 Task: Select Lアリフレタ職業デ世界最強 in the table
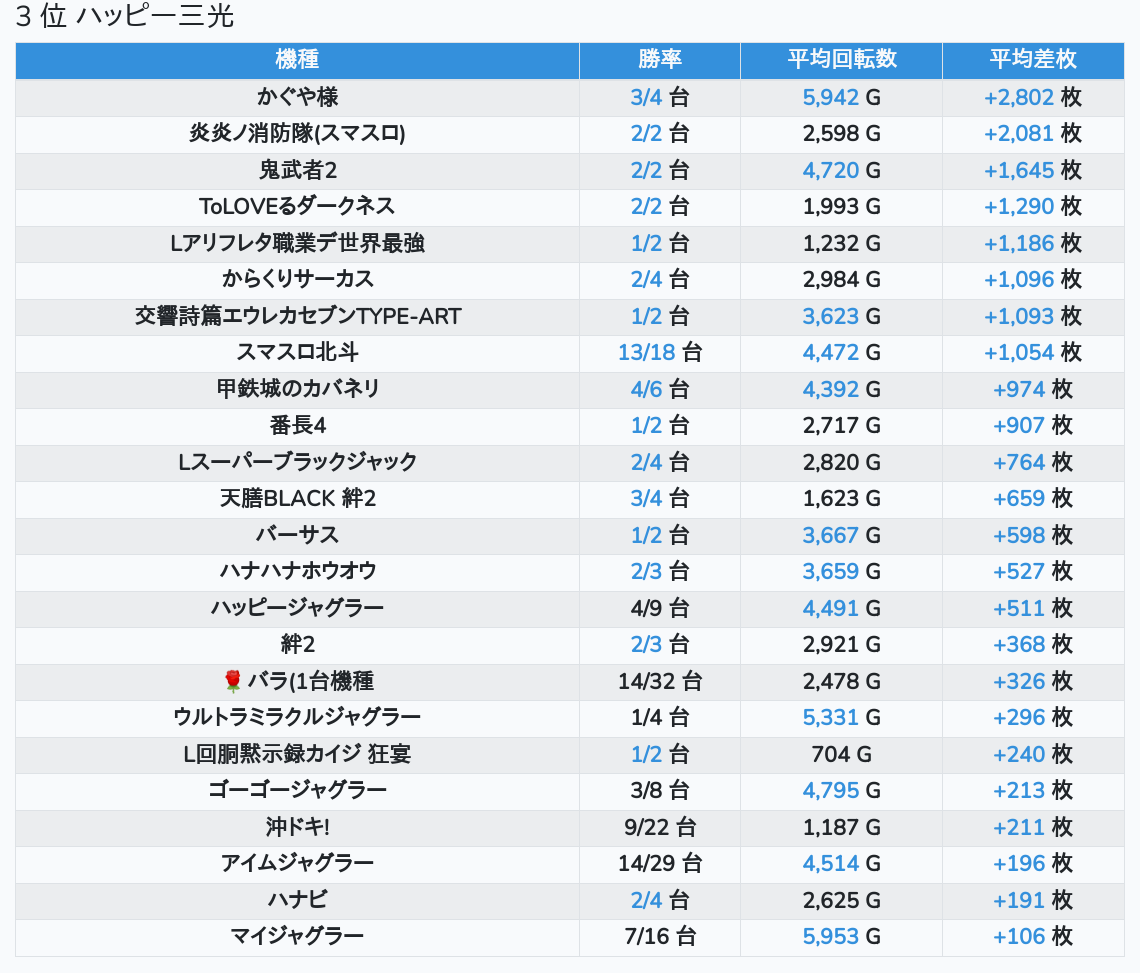(x=297, y=243)
